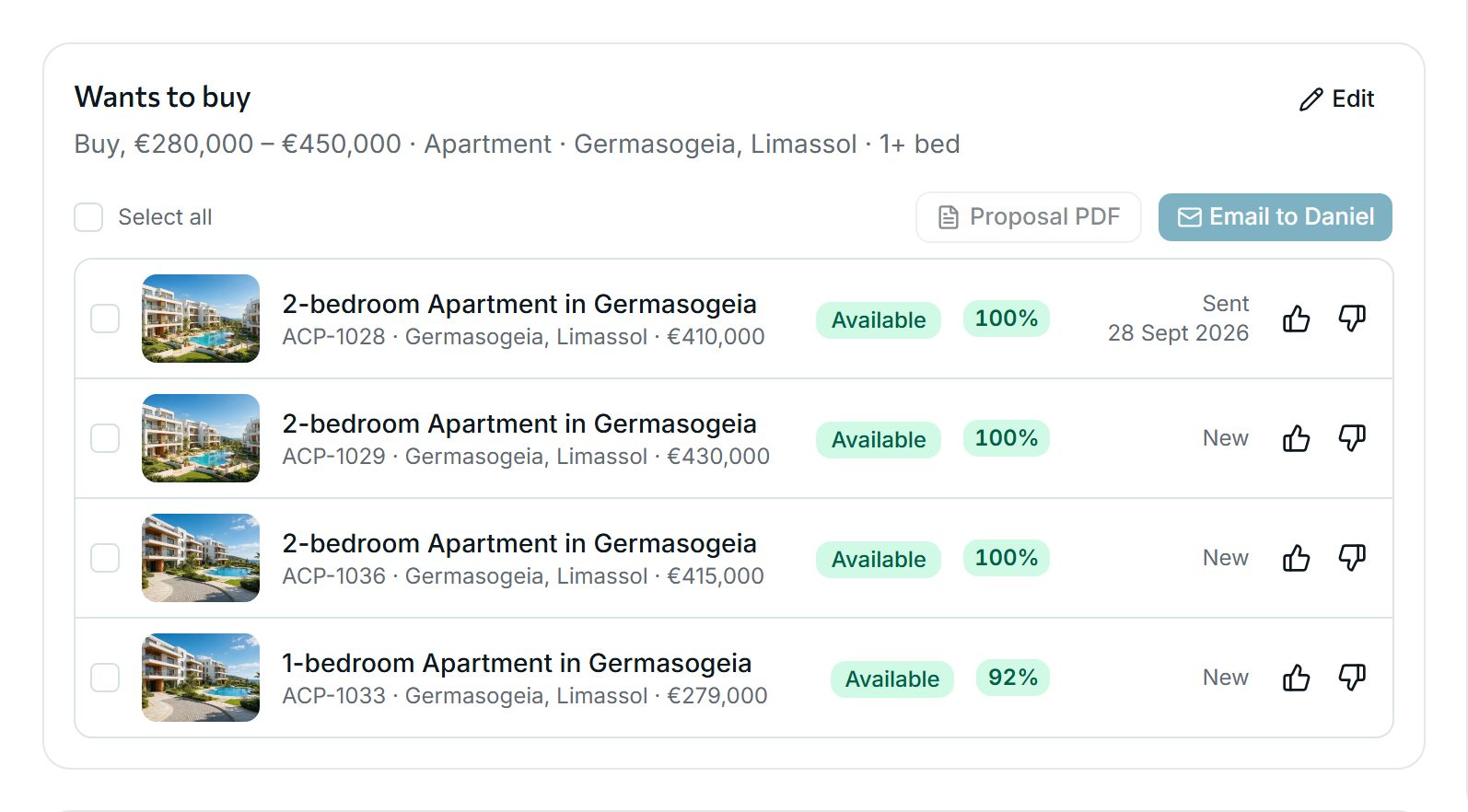Screen dimensions: 1468x812
Task: Tick the Select all checkbox
Action: 88,217
